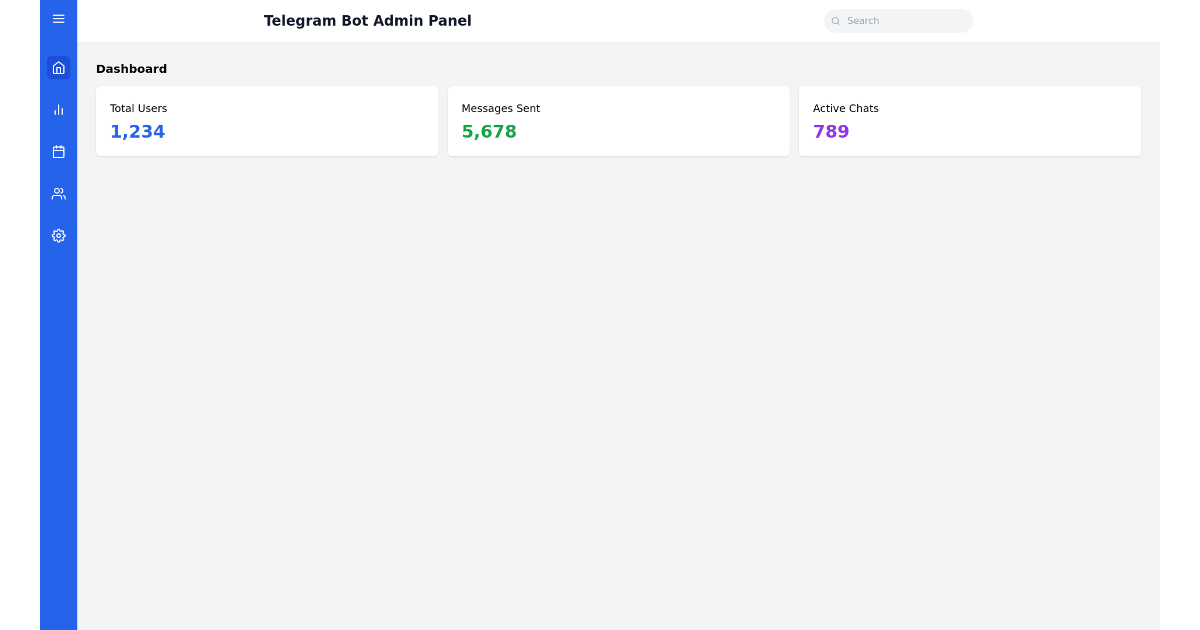Click the Search input field
The height and width of the screenshot is (630, 1200).
[x=898, y=21]
